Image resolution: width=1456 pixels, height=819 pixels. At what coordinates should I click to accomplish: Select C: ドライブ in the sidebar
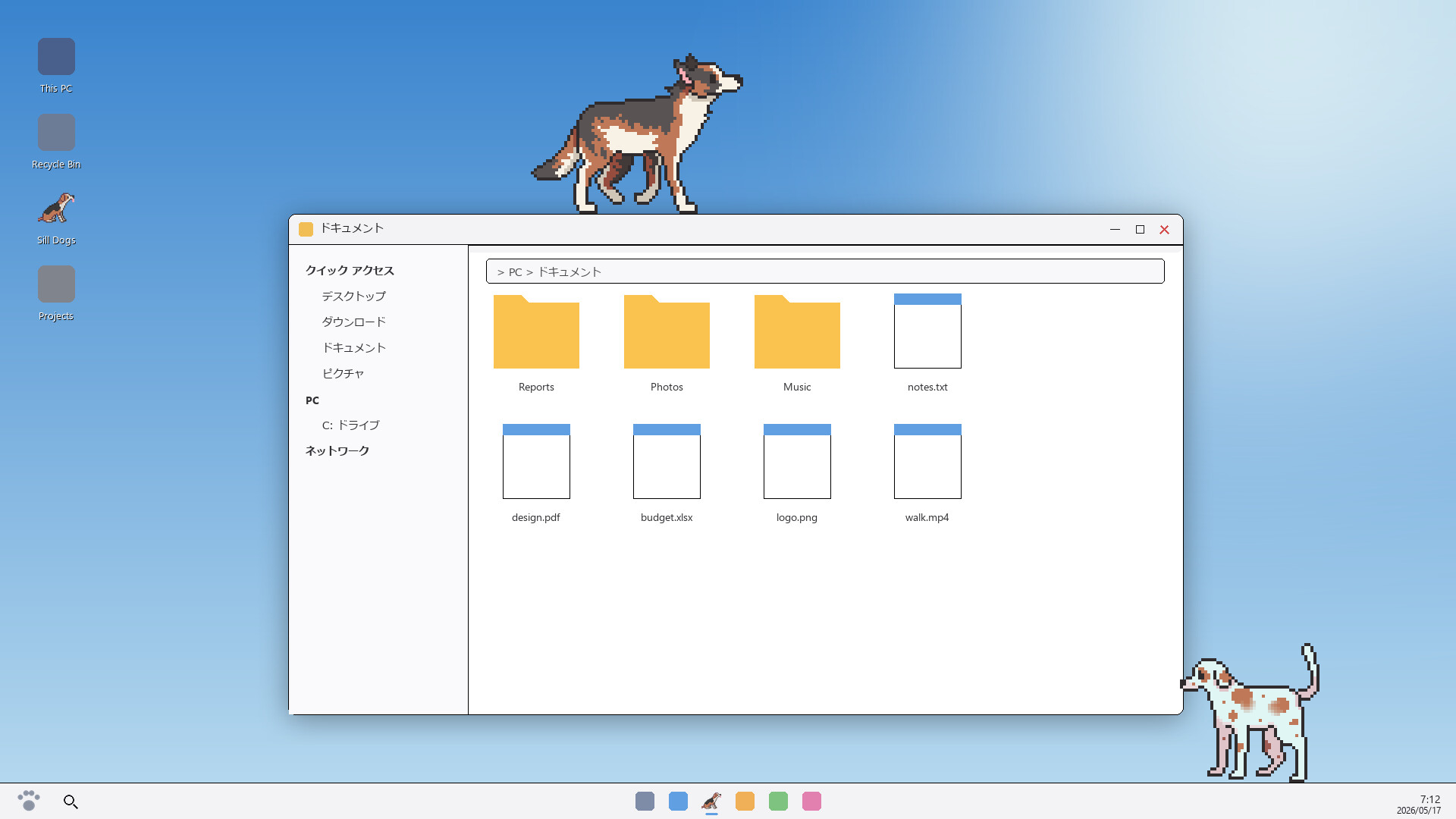pyautogui.click(x=350, y=425)
